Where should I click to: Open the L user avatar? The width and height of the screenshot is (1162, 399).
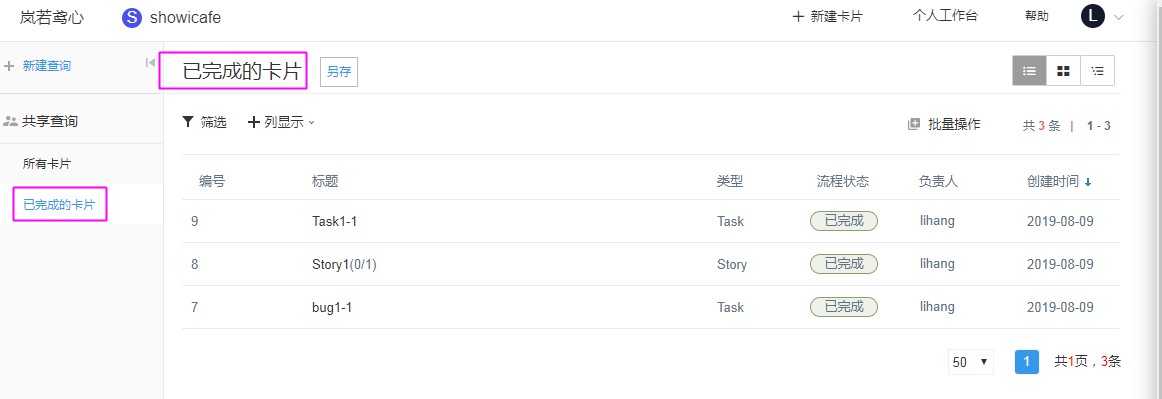point(1093,16)
